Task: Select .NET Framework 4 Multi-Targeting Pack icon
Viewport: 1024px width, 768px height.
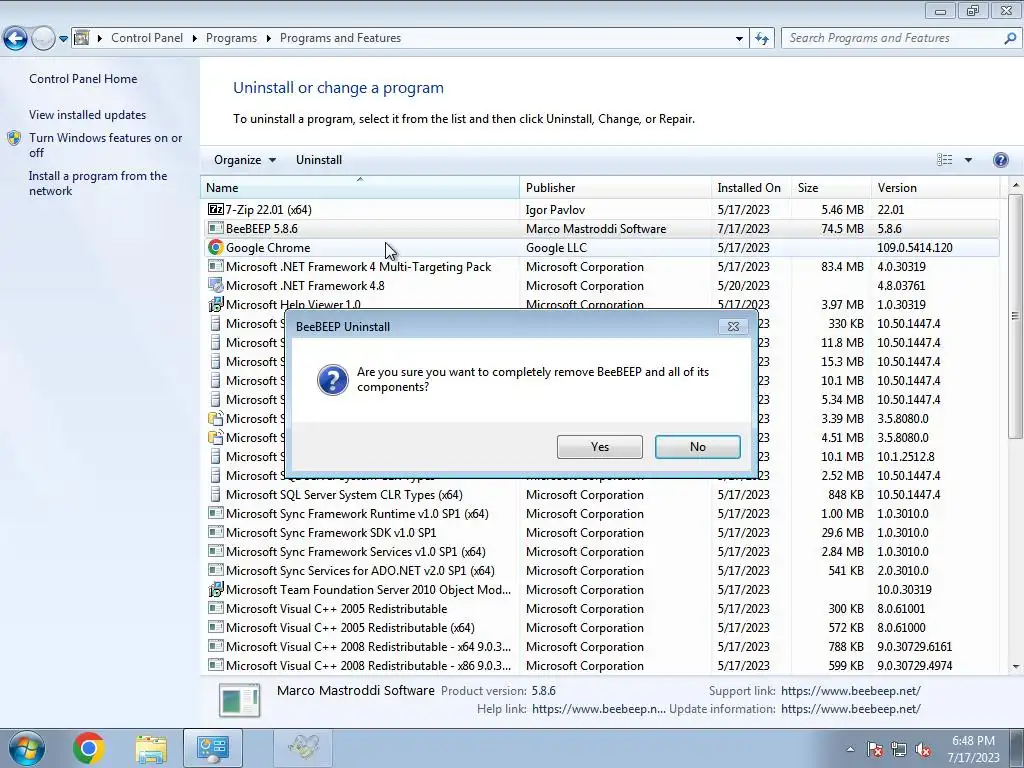Action: [215, 266]
